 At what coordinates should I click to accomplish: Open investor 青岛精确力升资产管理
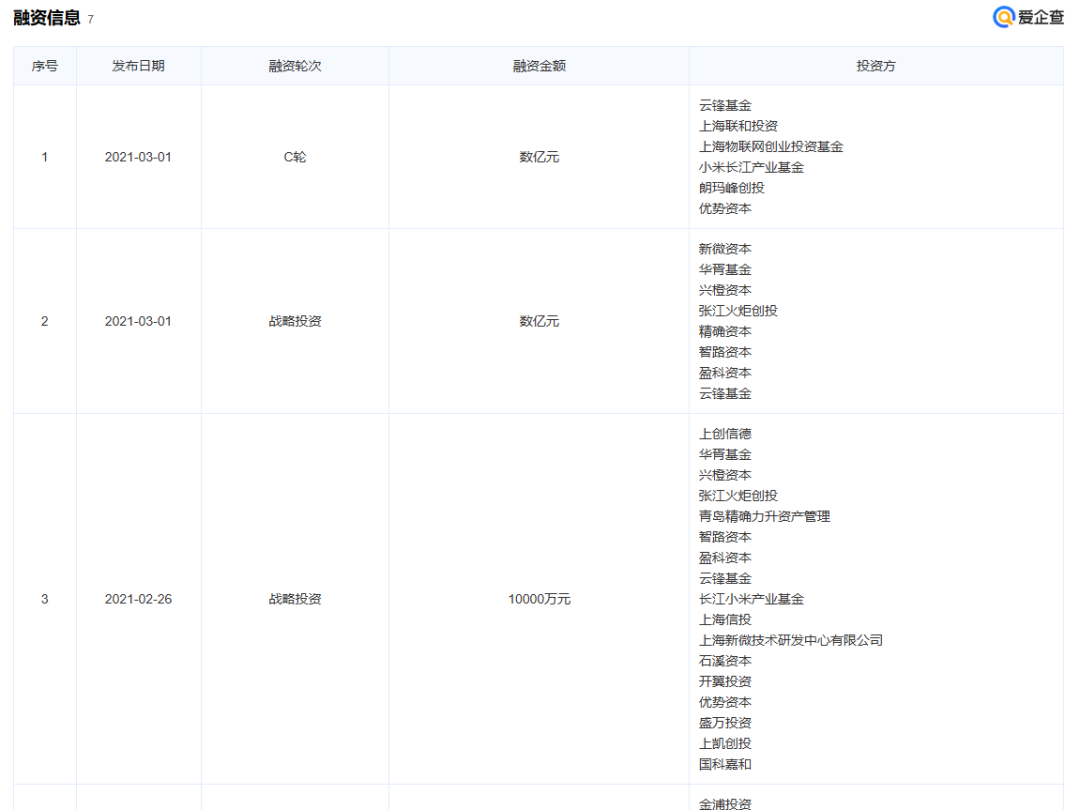coord(765,517)
